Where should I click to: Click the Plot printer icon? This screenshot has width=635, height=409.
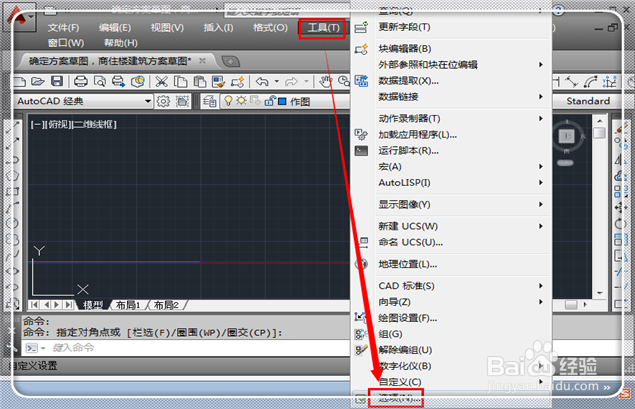coord(81,81)
